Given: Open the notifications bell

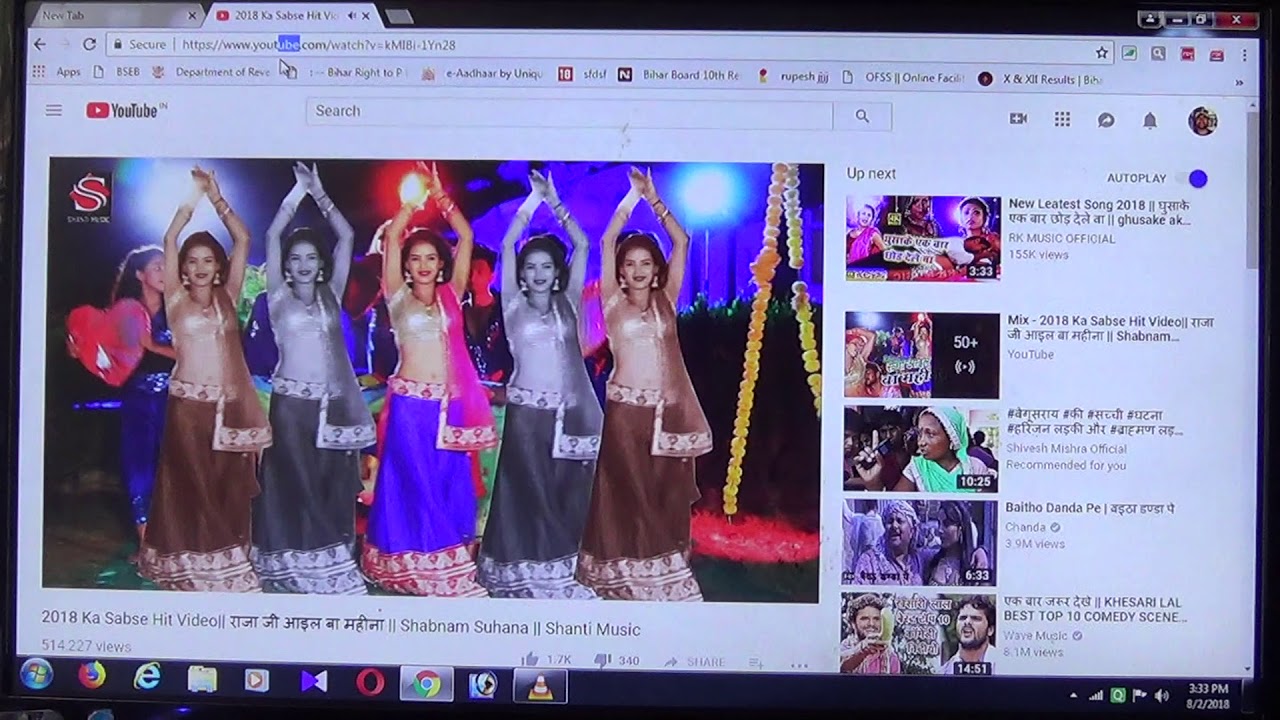Looking at the screenshot, I should coord(1150,121).
